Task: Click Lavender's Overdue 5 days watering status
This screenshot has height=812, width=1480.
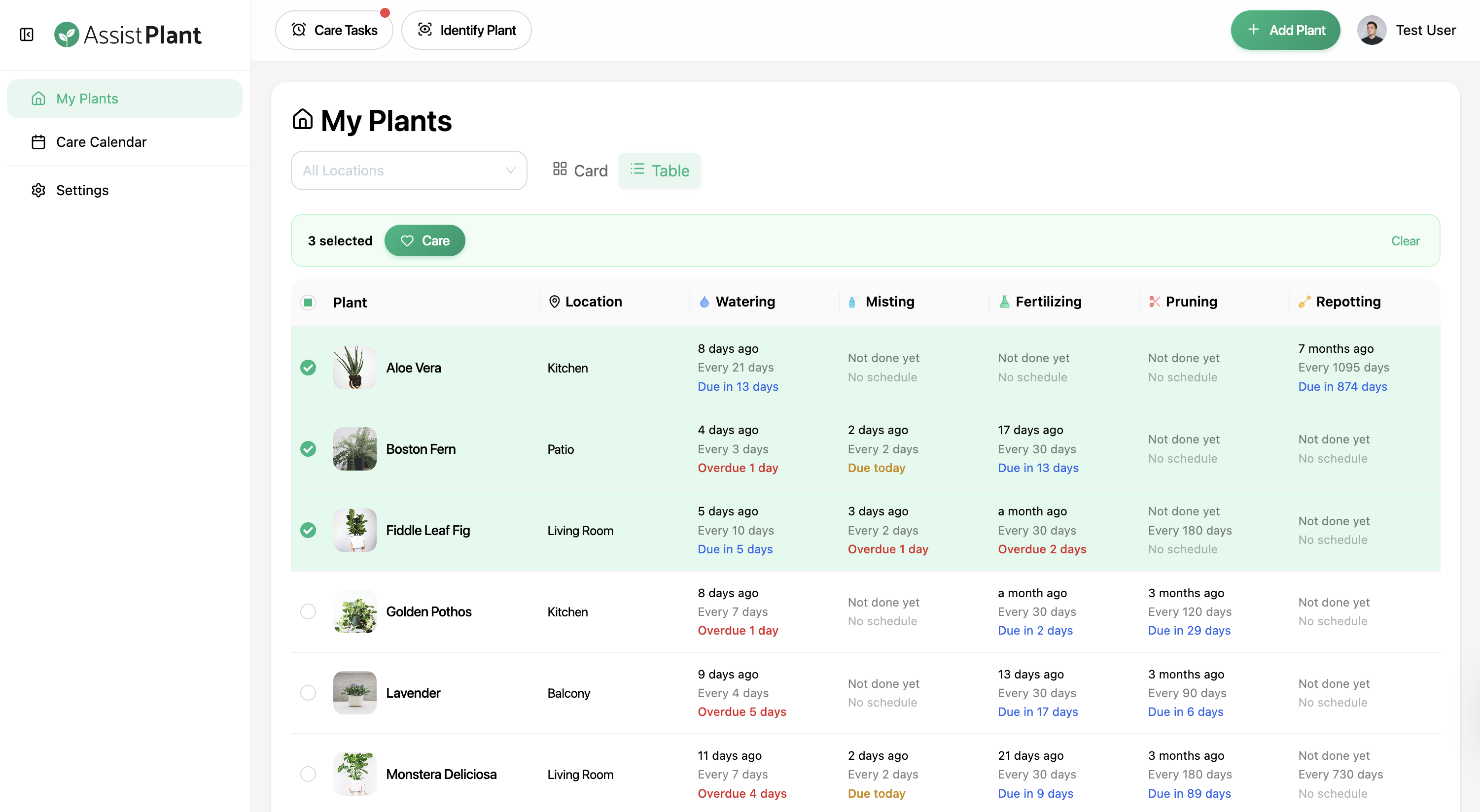Action: pos(741,711)
